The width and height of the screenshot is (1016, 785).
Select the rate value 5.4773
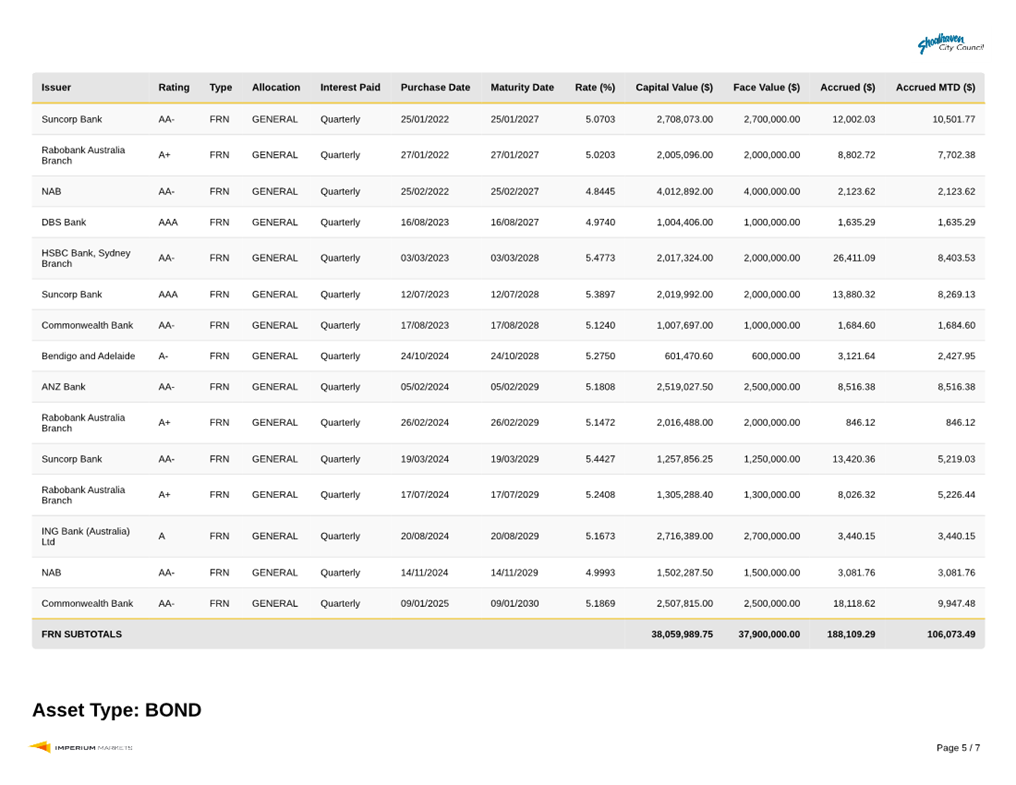(600, 258)
